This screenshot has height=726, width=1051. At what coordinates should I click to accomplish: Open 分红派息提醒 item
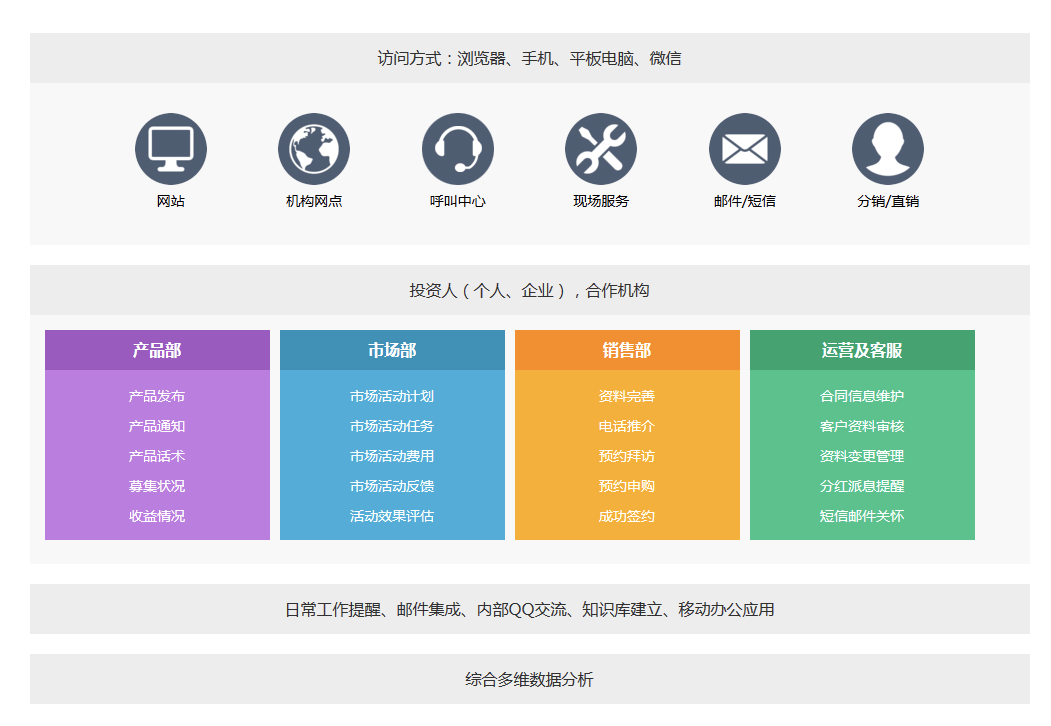point(862,486)
